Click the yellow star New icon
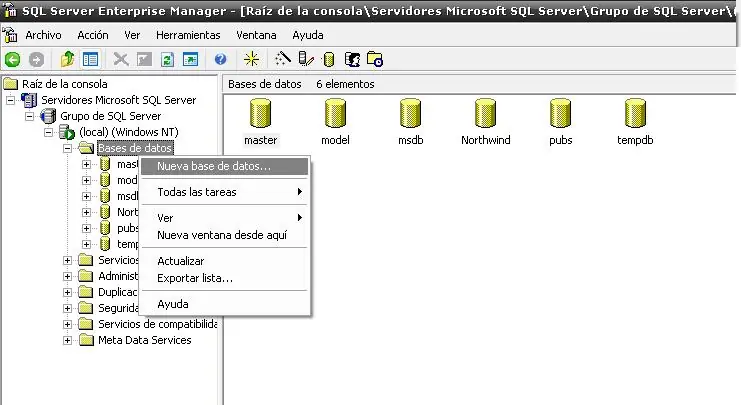Image resolution: width=741 pixels, height=405 pixels. point(251,60)
